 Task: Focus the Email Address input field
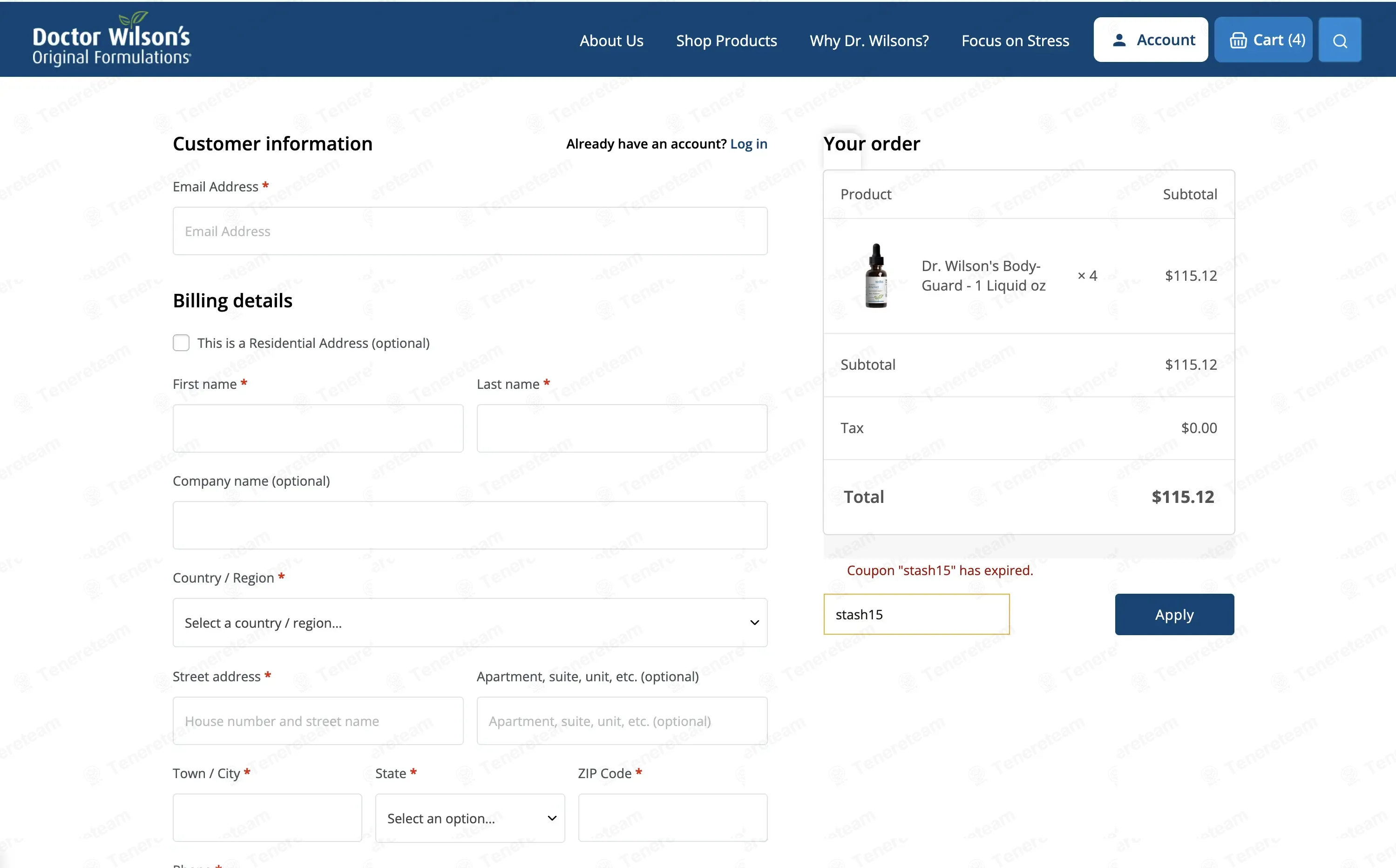click(469, 231)
